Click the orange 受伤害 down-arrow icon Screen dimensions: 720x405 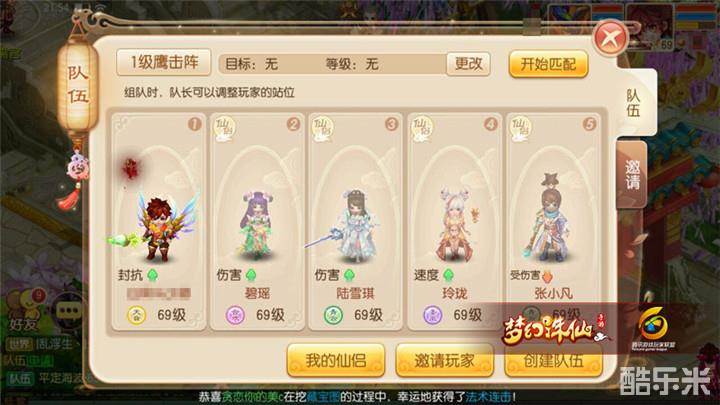(x=547, y=276)
